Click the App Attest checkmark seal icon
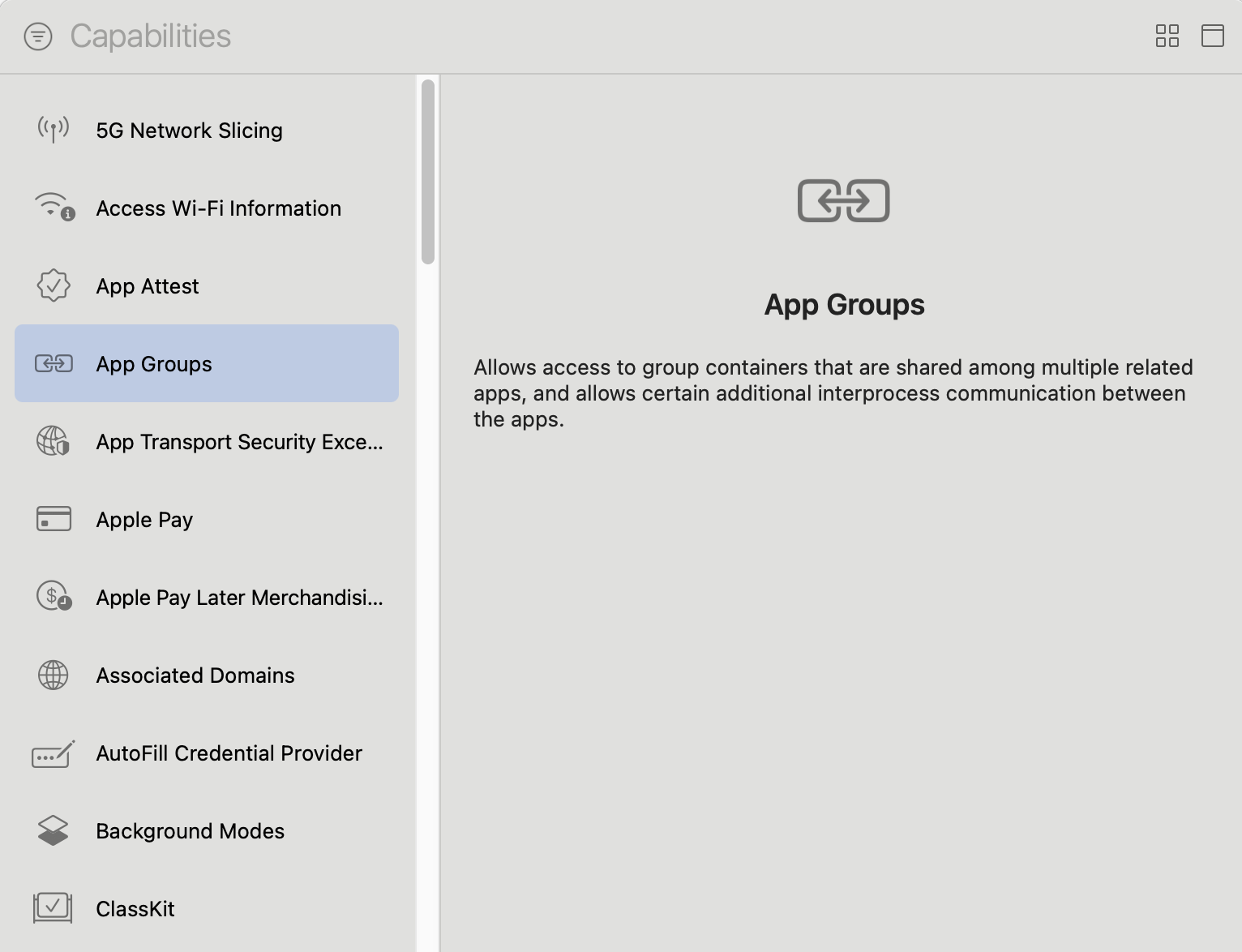Image resolution: width=1242 pixels, height=952 pixels. click(x=54, y=285)
